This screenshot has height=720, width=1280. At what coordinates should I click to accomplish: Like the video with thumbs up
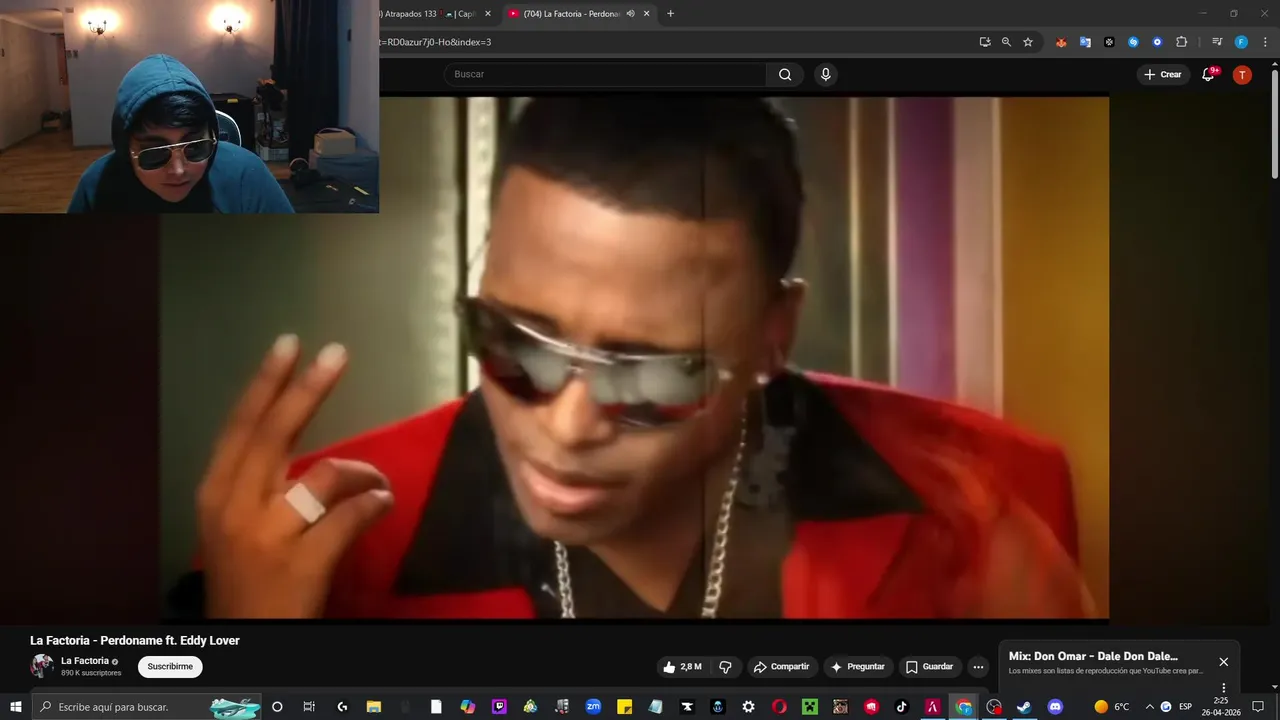click(681, 667)
